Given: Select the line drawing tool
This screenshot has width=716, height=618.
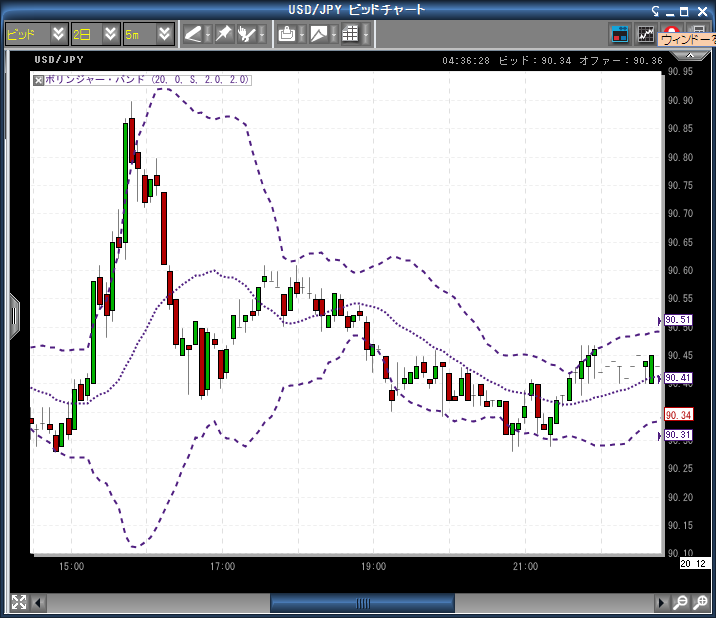Looking at the screenshot, I should click(193, 34).
